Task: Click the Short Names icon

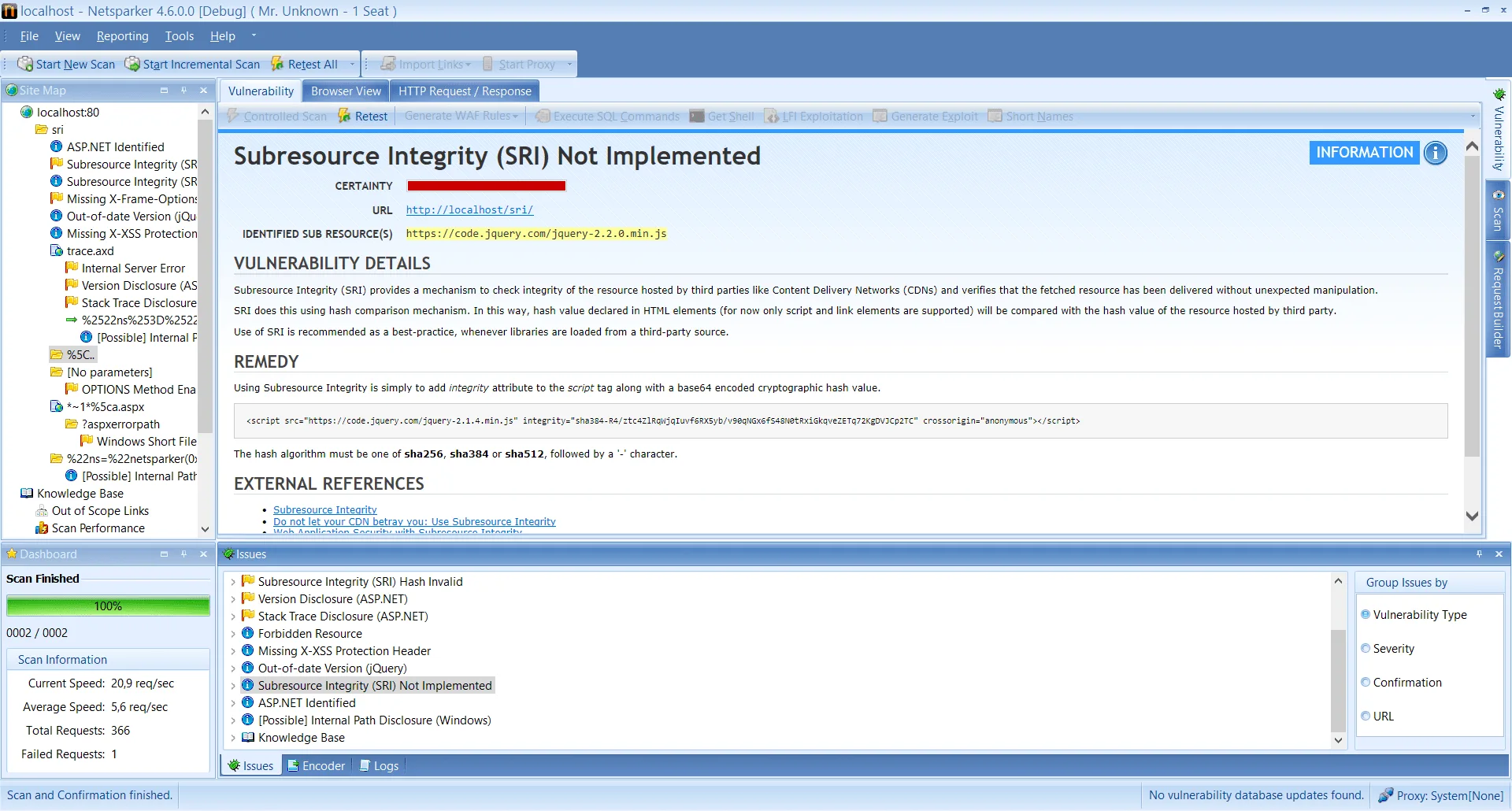Action: [995, 116]
